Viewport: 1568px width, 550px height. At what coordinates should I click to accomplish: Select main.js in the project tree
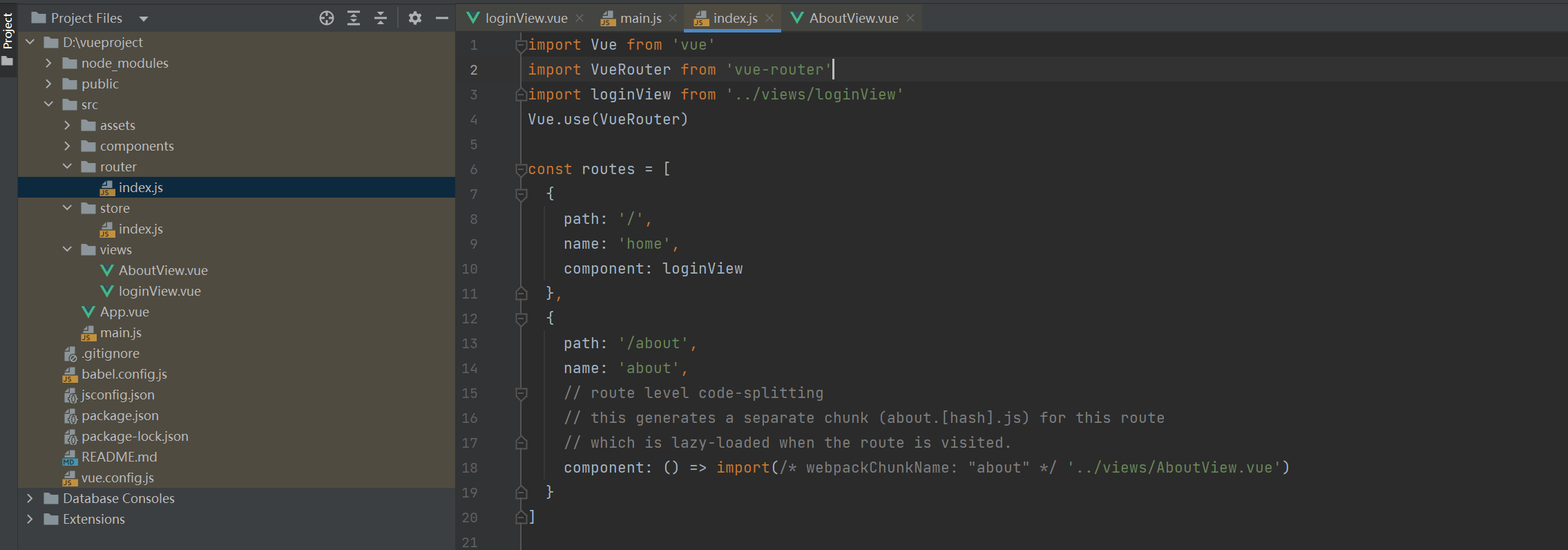point(236,332)
